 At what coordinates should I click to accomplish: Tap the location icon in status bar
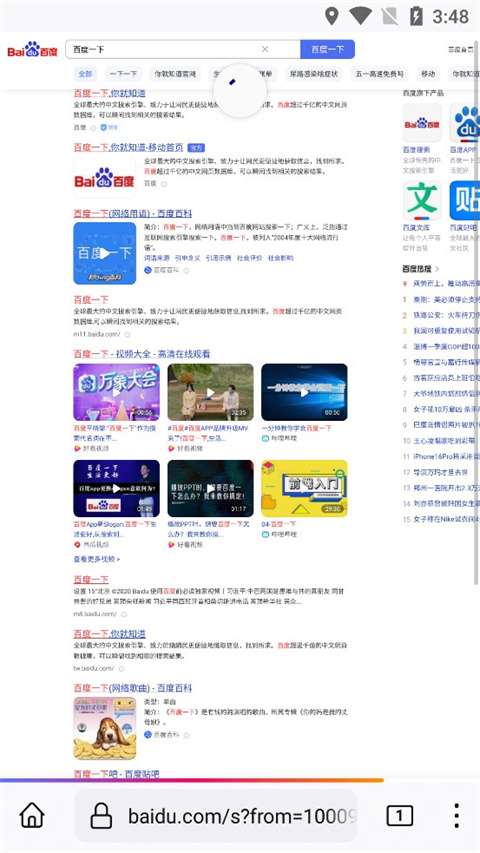tap(331, 16)
